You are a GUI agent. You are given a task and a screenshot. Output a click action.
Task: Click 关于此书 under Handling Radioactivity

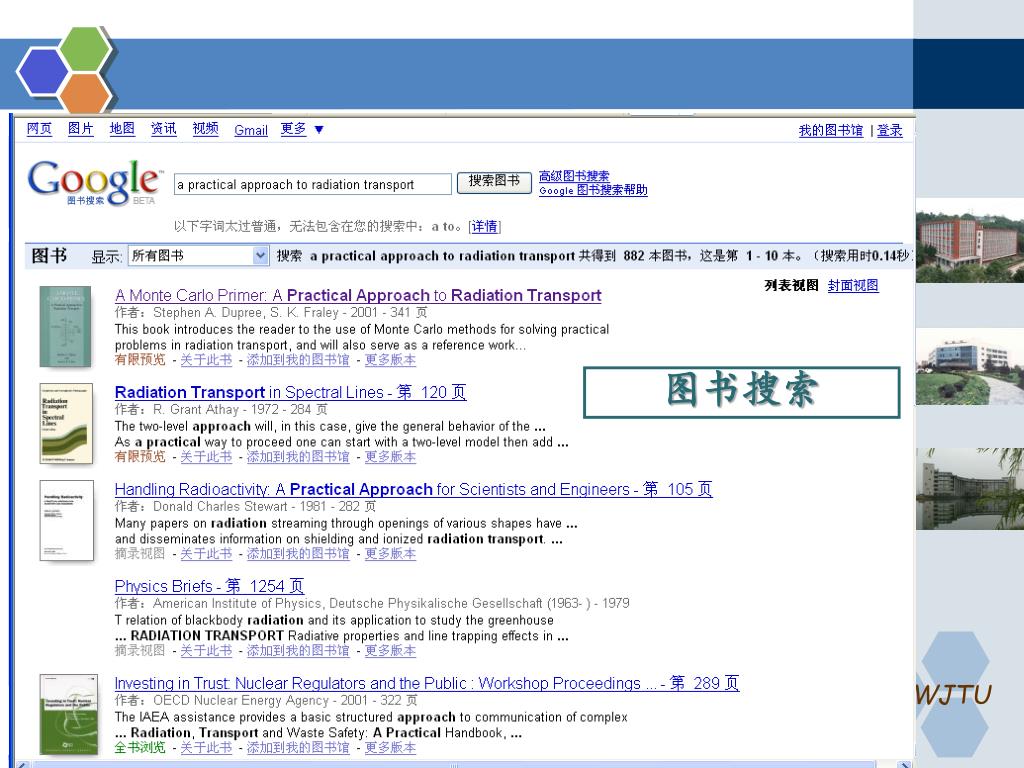click(x=206, y=553)
